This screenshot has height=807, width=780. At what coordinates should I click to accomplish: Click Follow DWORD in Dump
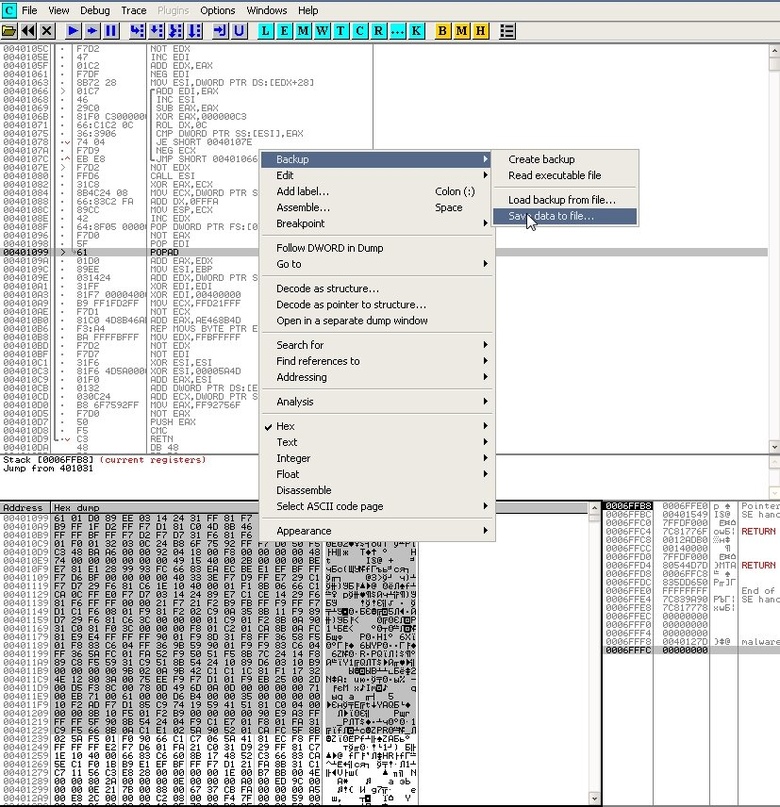(329, 248)
